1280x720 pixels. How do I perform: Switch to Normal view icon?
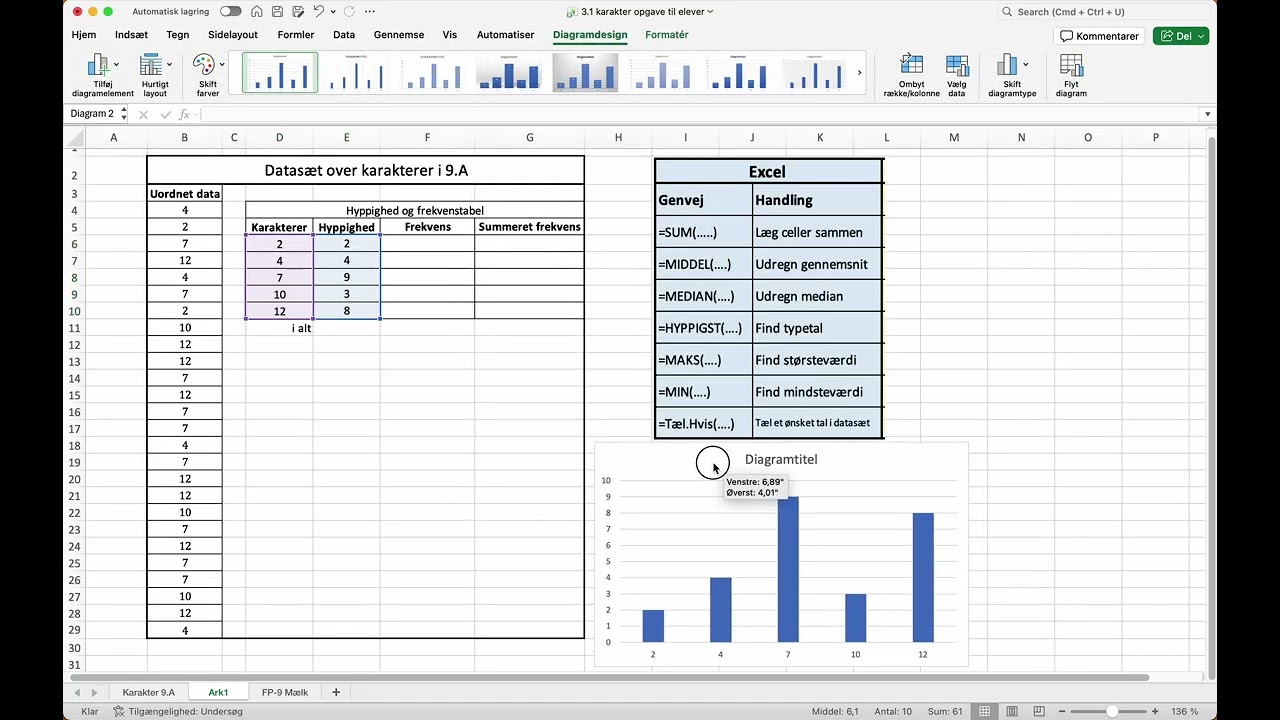coord(985,711)
